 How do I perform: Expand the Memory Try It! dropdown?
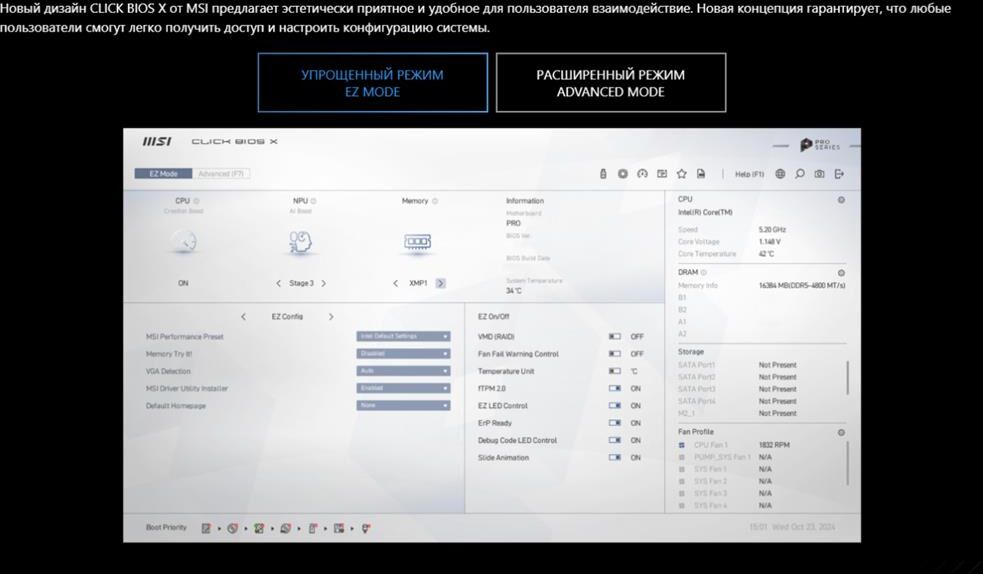tap(403, 354)
